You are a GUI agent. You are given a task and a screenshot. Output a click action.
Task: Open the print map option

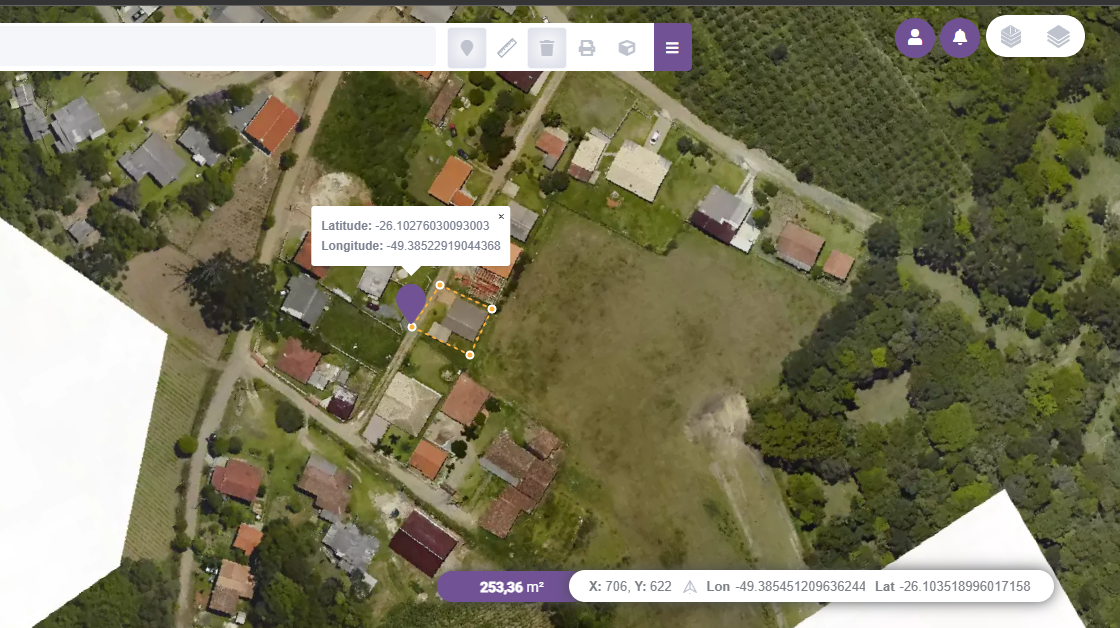point(586,48)
